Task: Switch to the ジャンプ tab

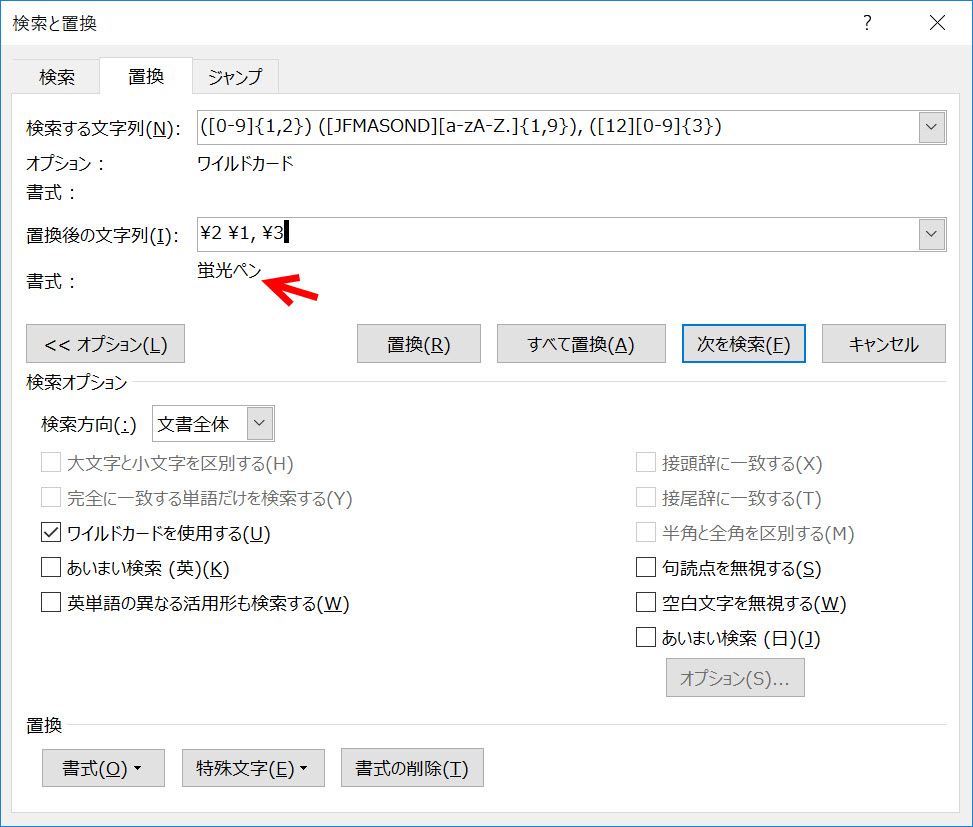Action: (x=234, y=76)
